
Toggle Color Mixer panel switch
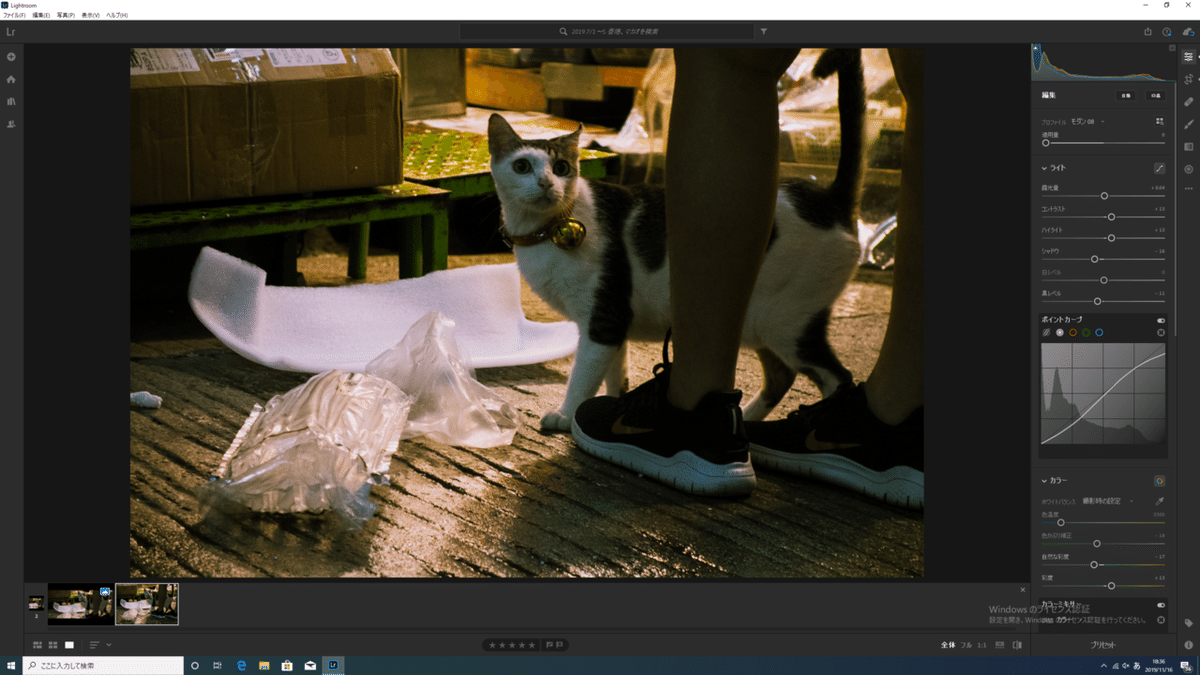[1161, 605]
